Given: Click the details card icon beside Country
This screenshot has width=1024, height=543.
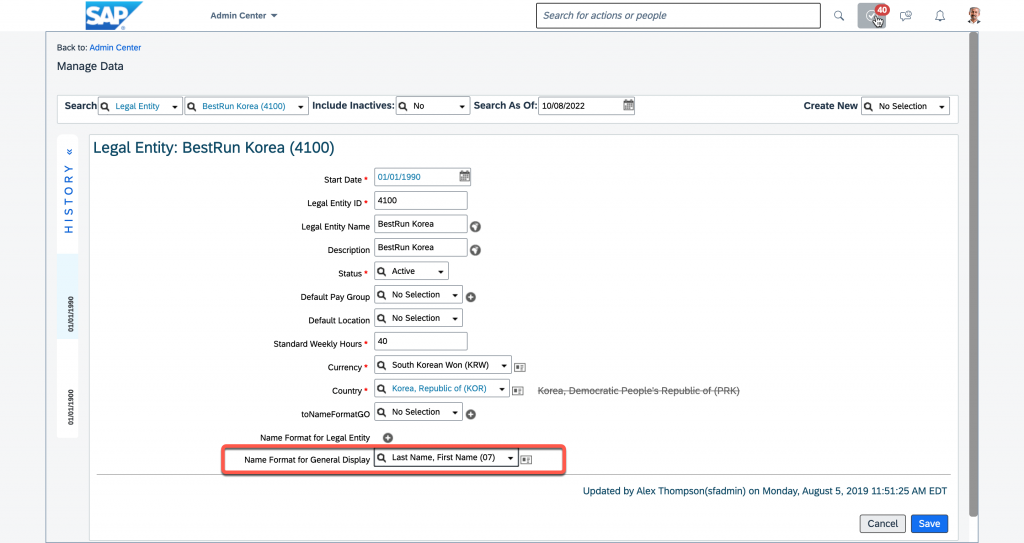Looking at the screenshot, I should 518,391.
